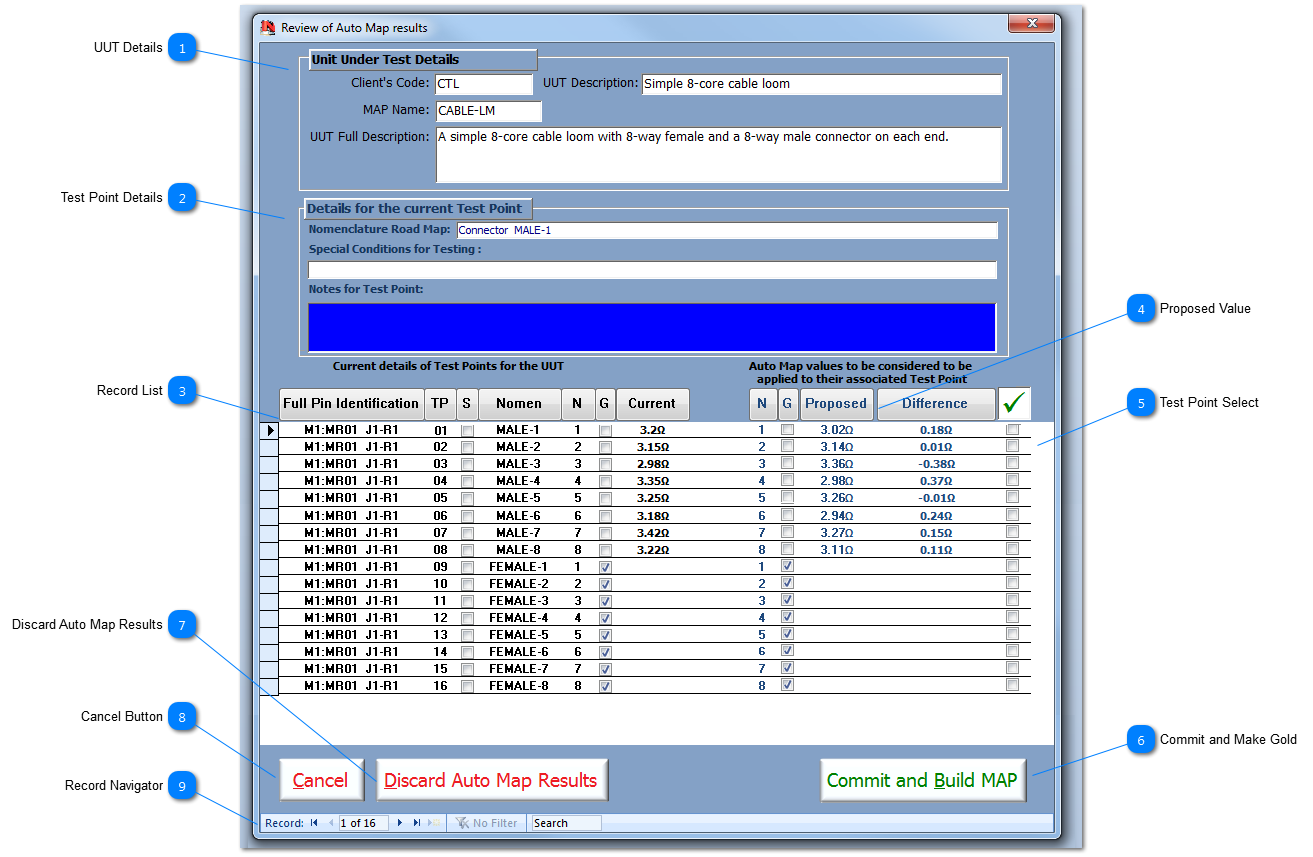Click the green checkmark select-all header icon
Viewport: 1313px width, 857px height.
coord(1014,403)
